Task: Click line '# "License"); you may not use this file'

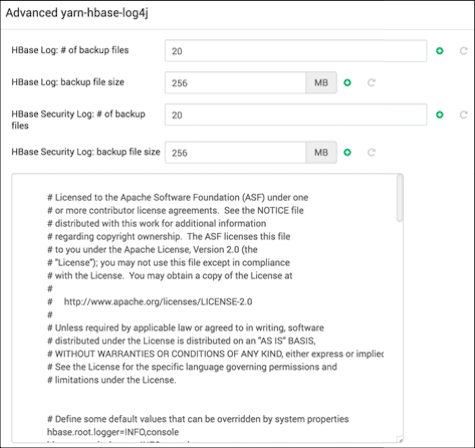Action: [x=168, y=263]
